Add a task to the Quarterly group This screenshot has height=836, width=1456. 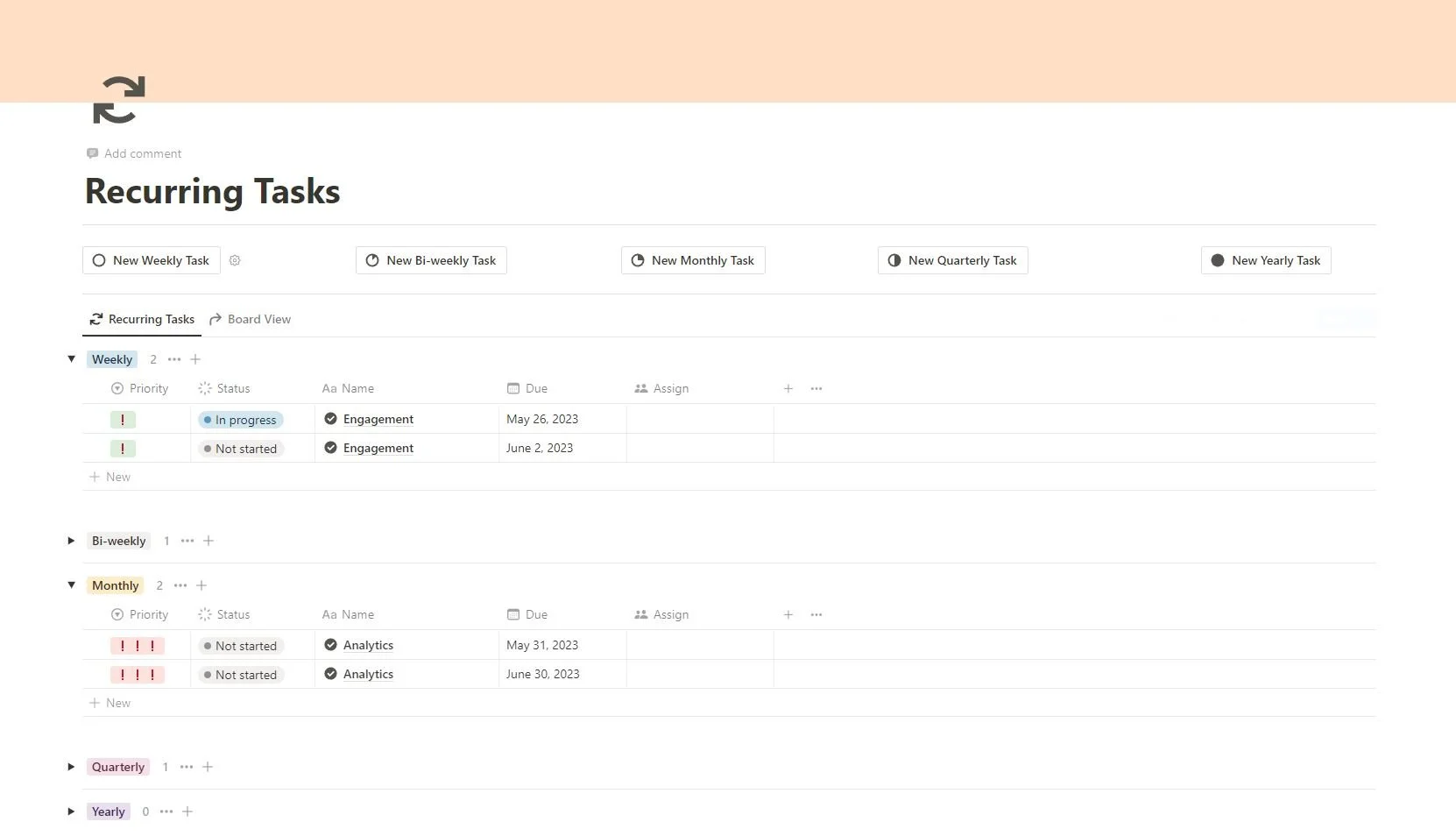pos(208,767)
